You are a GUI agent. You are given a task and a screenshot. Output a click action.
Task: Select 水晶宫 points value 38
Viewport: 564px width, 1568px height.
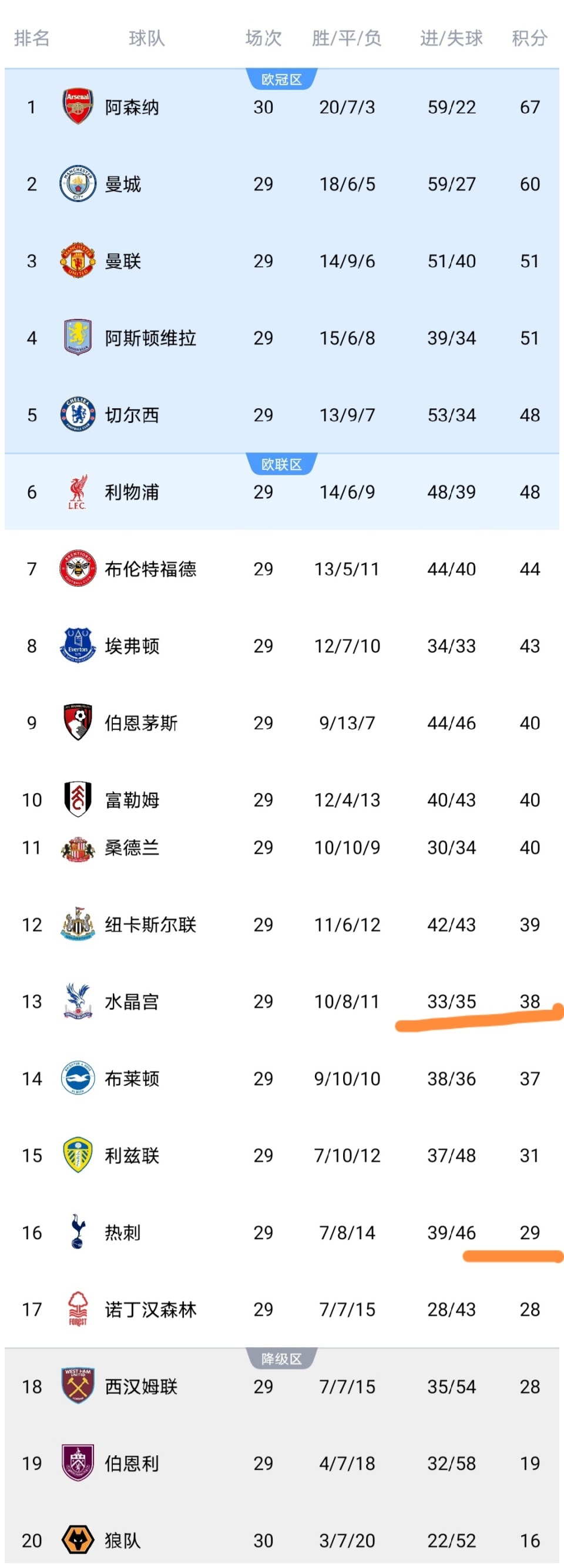coord(529,1001)
